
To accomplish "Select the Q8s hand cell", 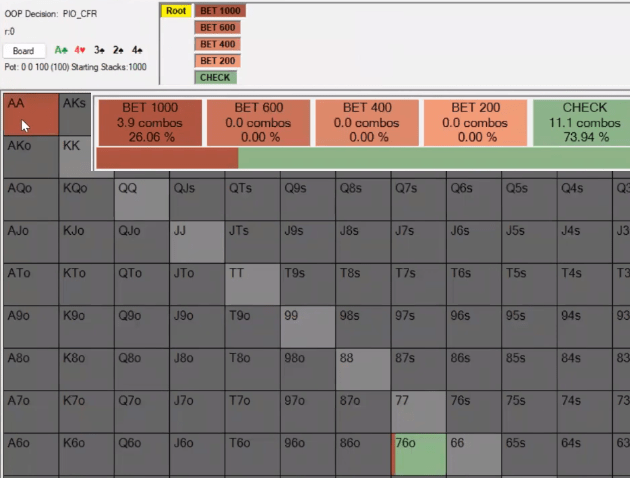I will (x=363, y=200).
